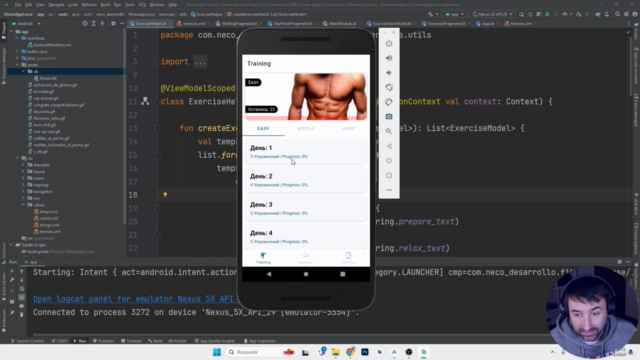
Task: Raise volume in emulator side toolbar
Action: coord(389,58)
